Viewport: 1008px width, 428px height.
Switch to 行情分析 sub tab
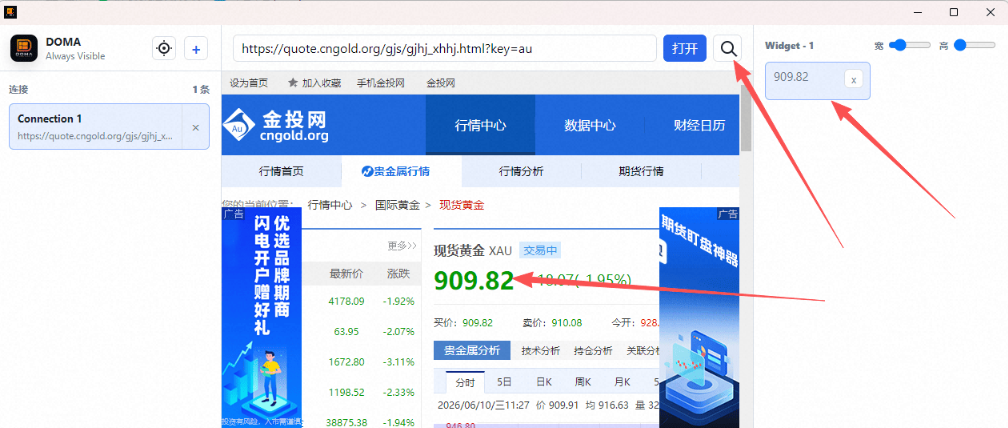click(521, 172)
